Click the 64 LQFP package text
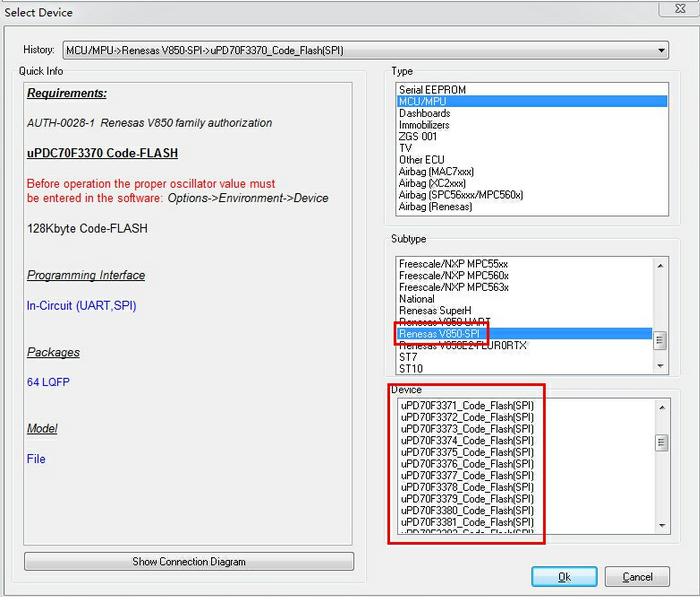This screenshot has height=597, width=700. 48,382
